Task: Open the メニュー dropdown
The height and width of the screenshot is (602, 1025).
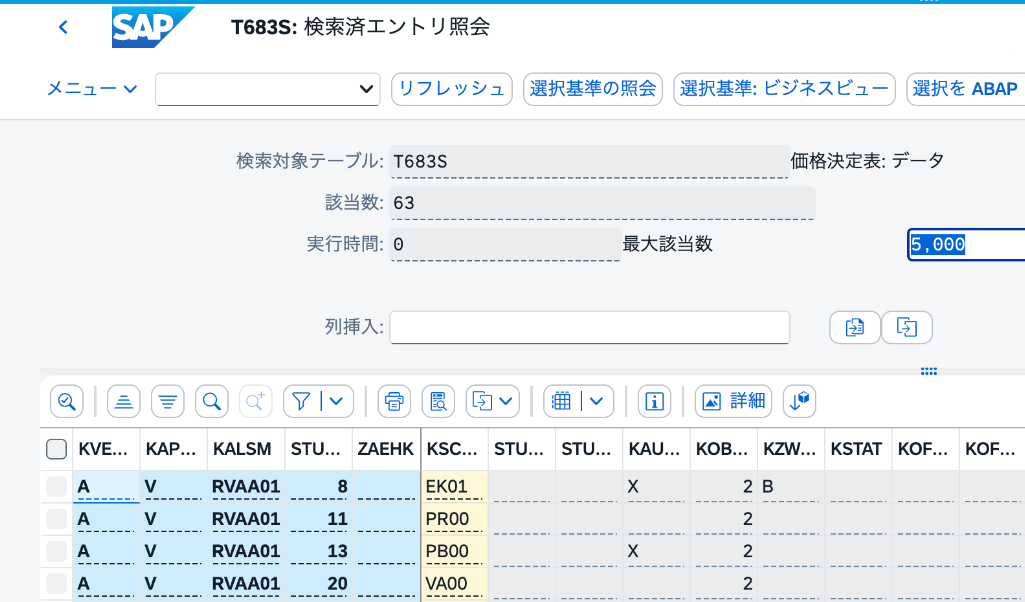Action: point(92,88)
